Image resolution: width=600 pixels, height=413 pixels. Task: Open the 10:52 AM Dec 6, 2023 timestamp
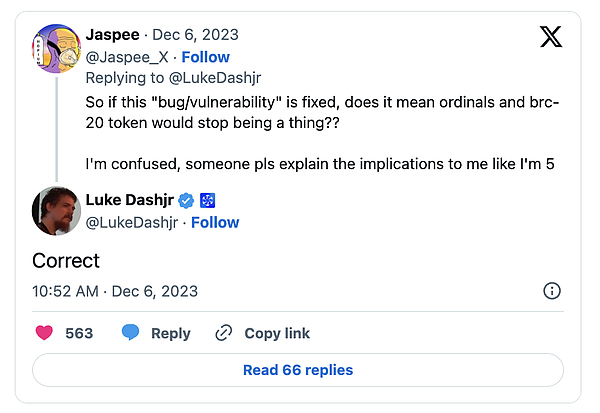pyautogui.click(x=115, y=291)
